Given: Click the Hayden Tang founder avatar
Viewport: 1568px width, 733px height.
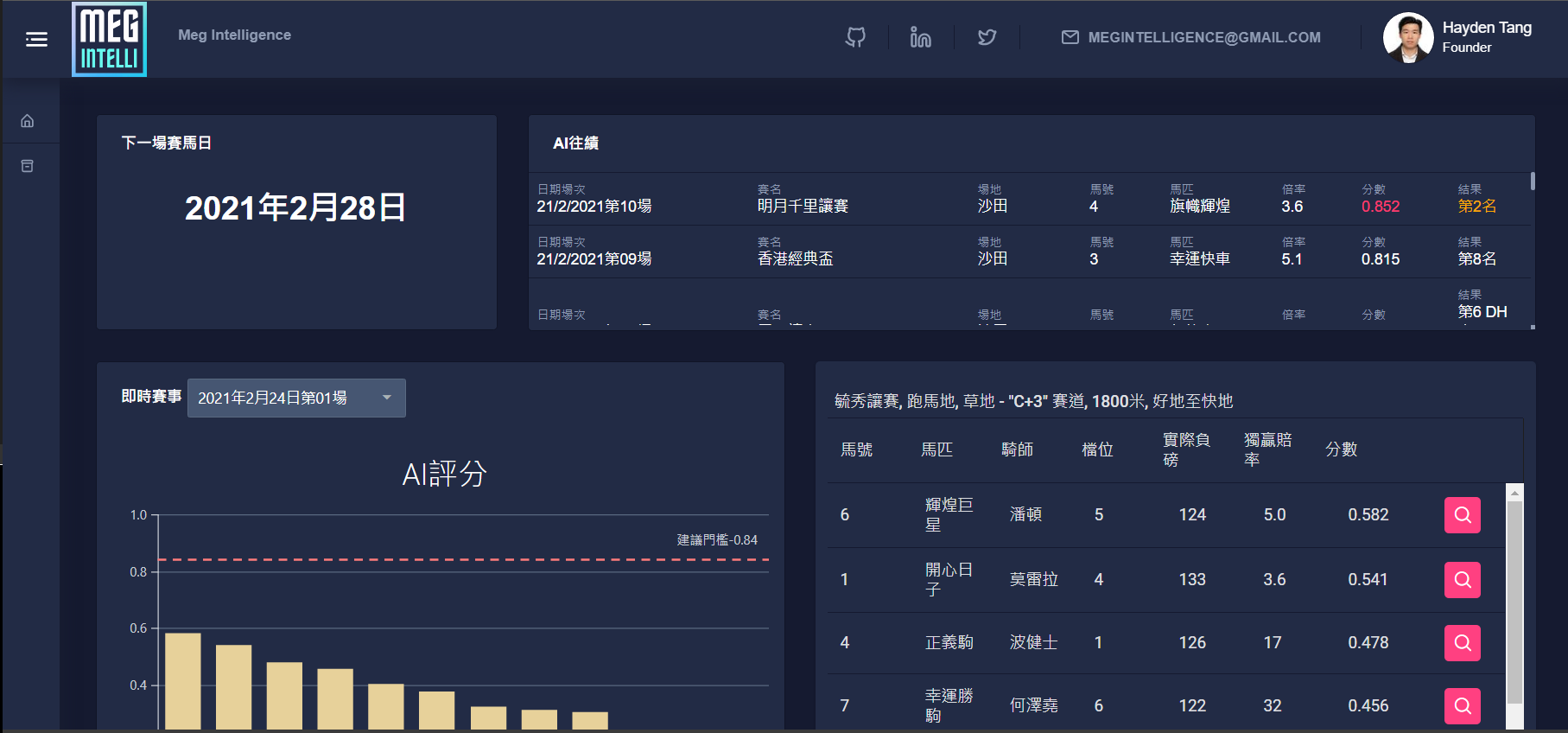Looking at the screenshot, I should tap(1407, 38).
